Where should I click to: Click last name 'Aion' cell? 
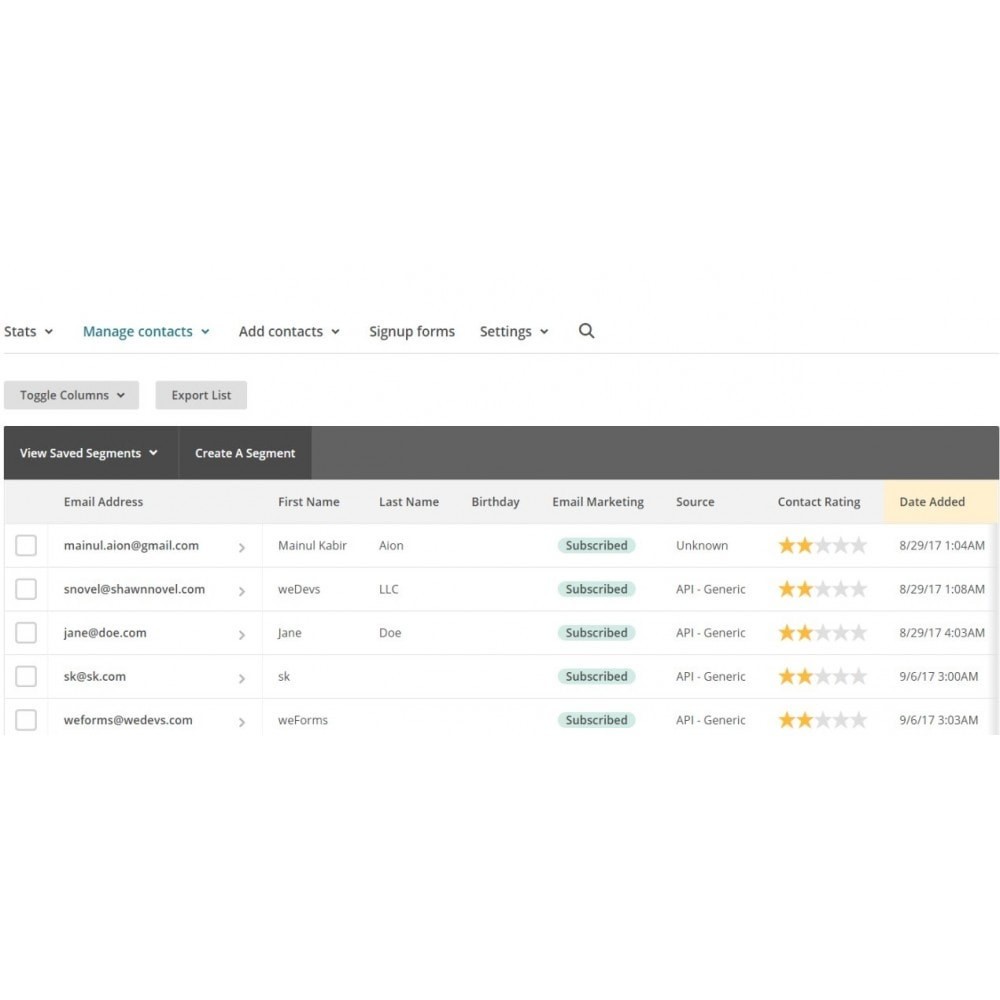(x=391, y=545)
